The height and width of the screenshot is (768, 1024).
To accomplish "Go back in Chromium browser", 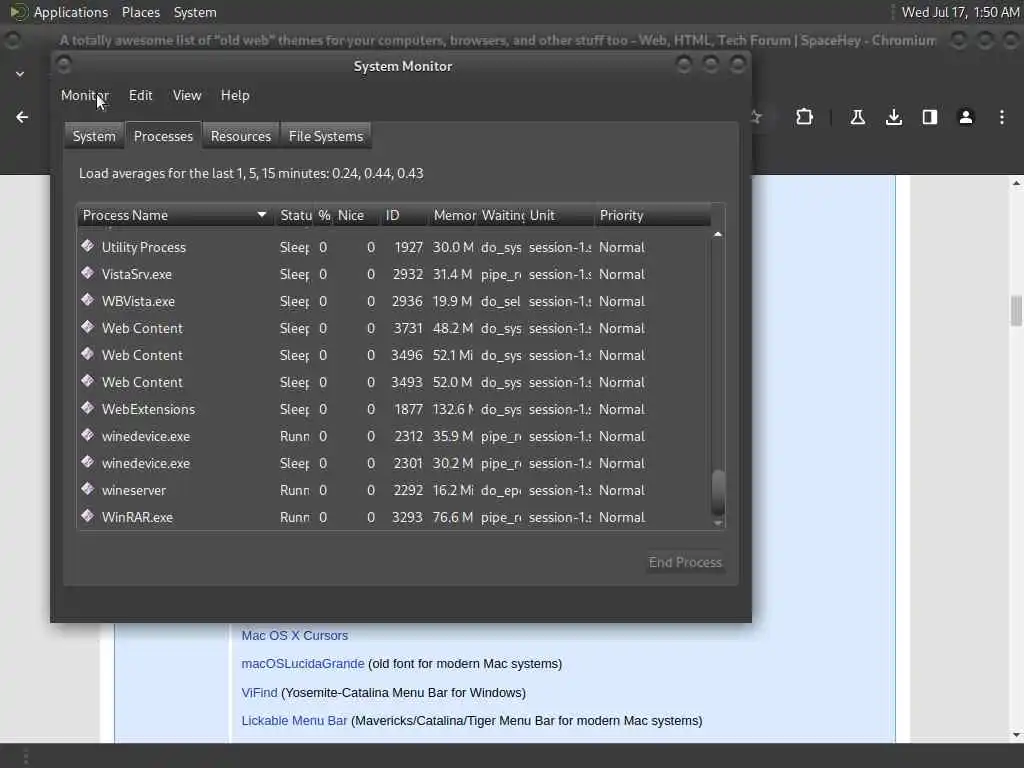I will [22, 117].
